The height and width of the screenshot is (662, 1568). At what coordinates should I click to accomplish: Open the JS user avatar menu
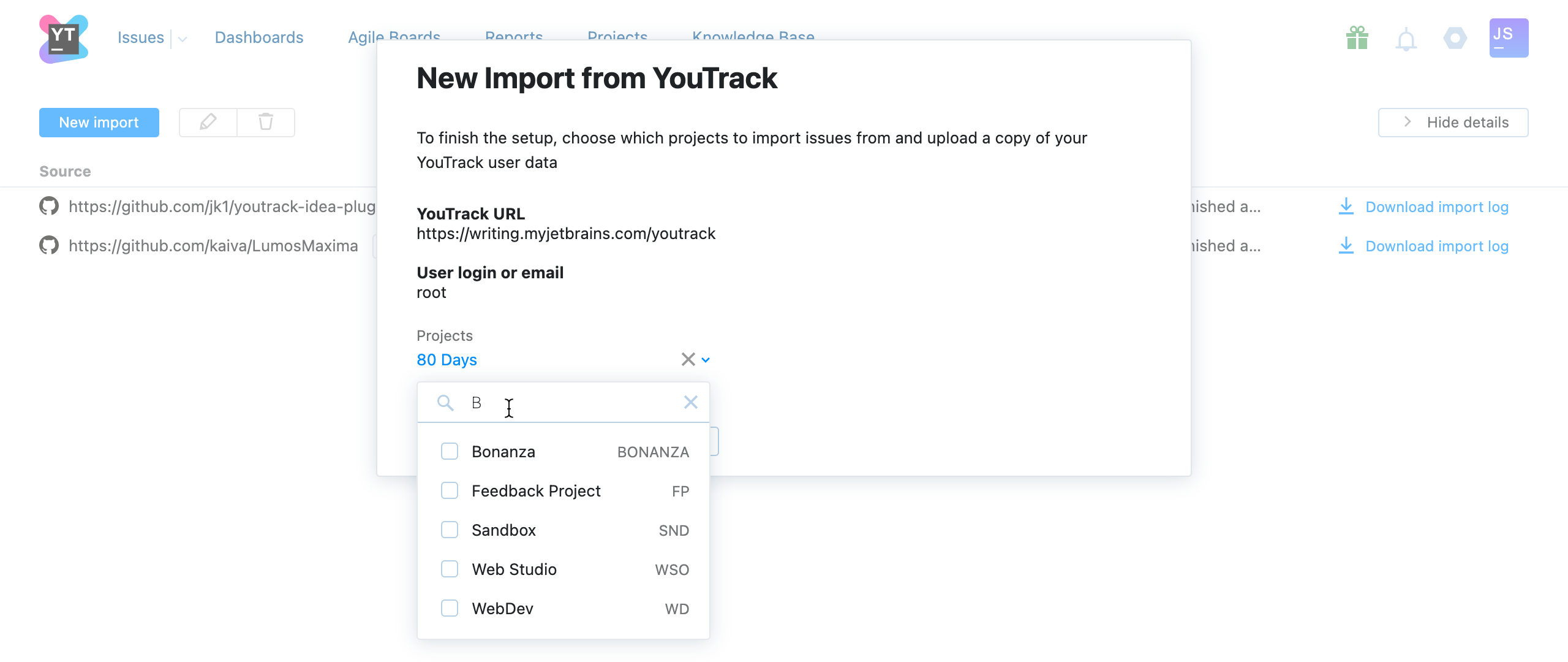click(1509, 38)
